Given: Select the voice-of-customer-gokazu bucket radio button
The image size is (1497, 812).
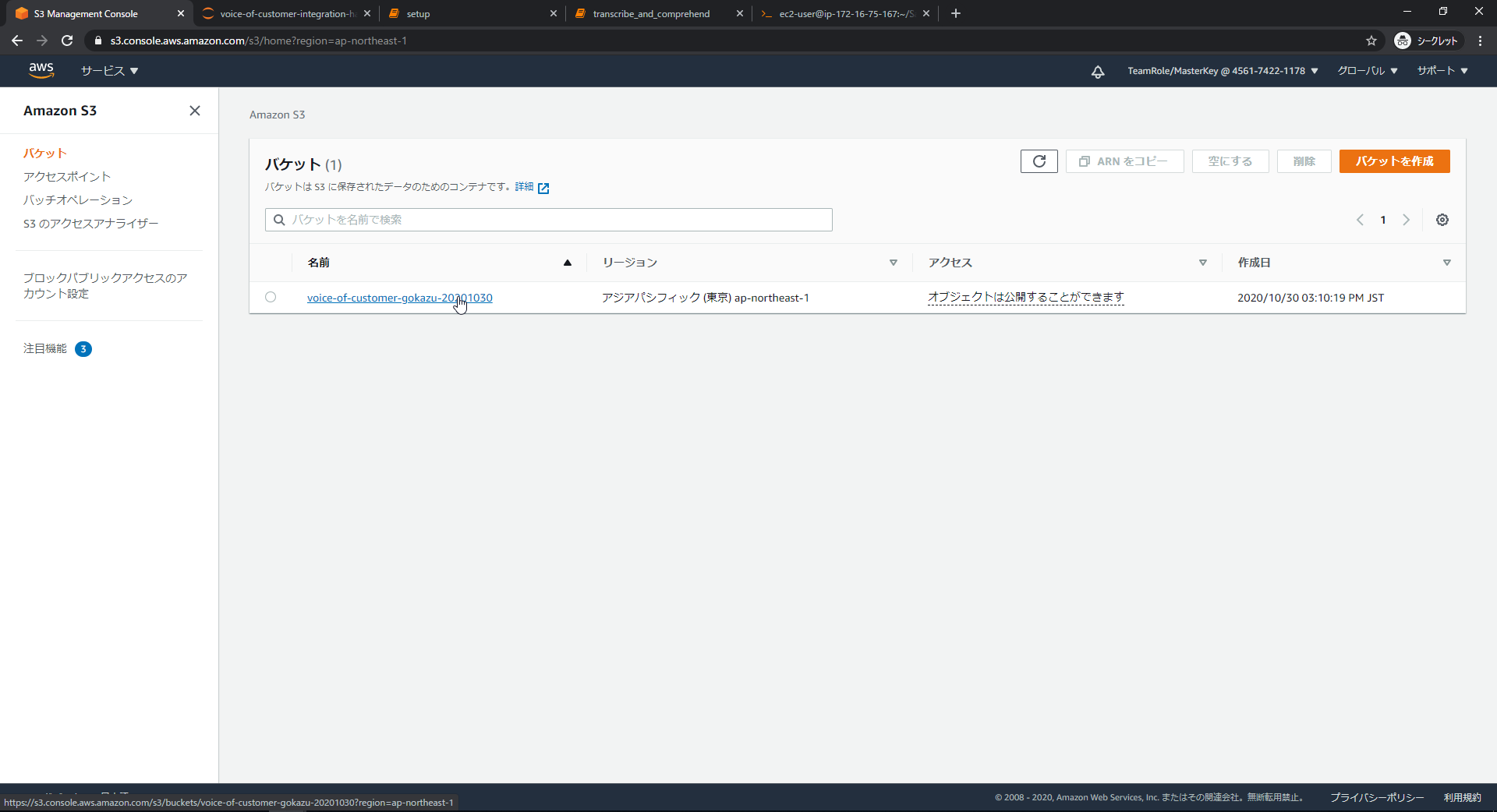Looking at the screenshot, I should pos(271,297).
